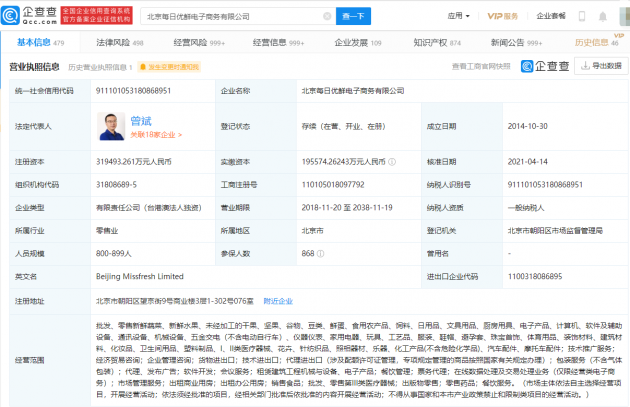
Task: Click the photo of legal representative
Action: 111,126
